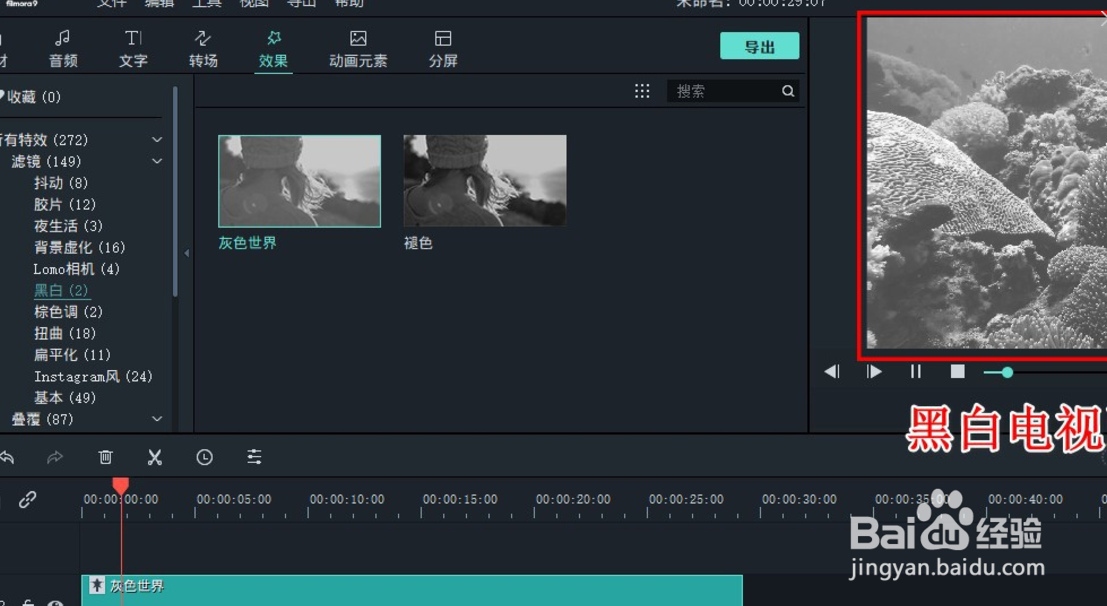Step forward one frame in preview
This screenshot has height=606, width=1107.
click(x=873, y=372)
